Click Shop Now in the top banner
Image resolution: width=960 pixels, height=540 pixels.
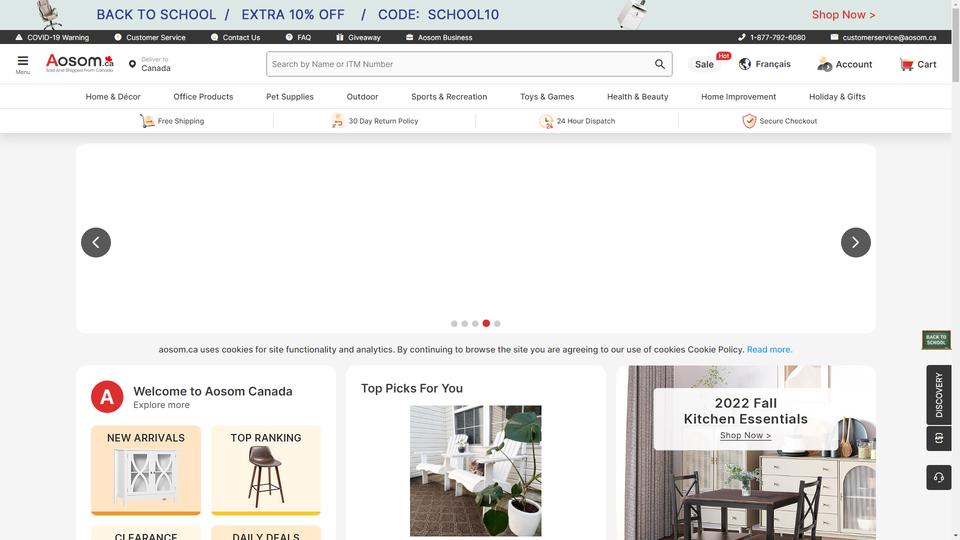pyautogui.click(x=843, y=15)
